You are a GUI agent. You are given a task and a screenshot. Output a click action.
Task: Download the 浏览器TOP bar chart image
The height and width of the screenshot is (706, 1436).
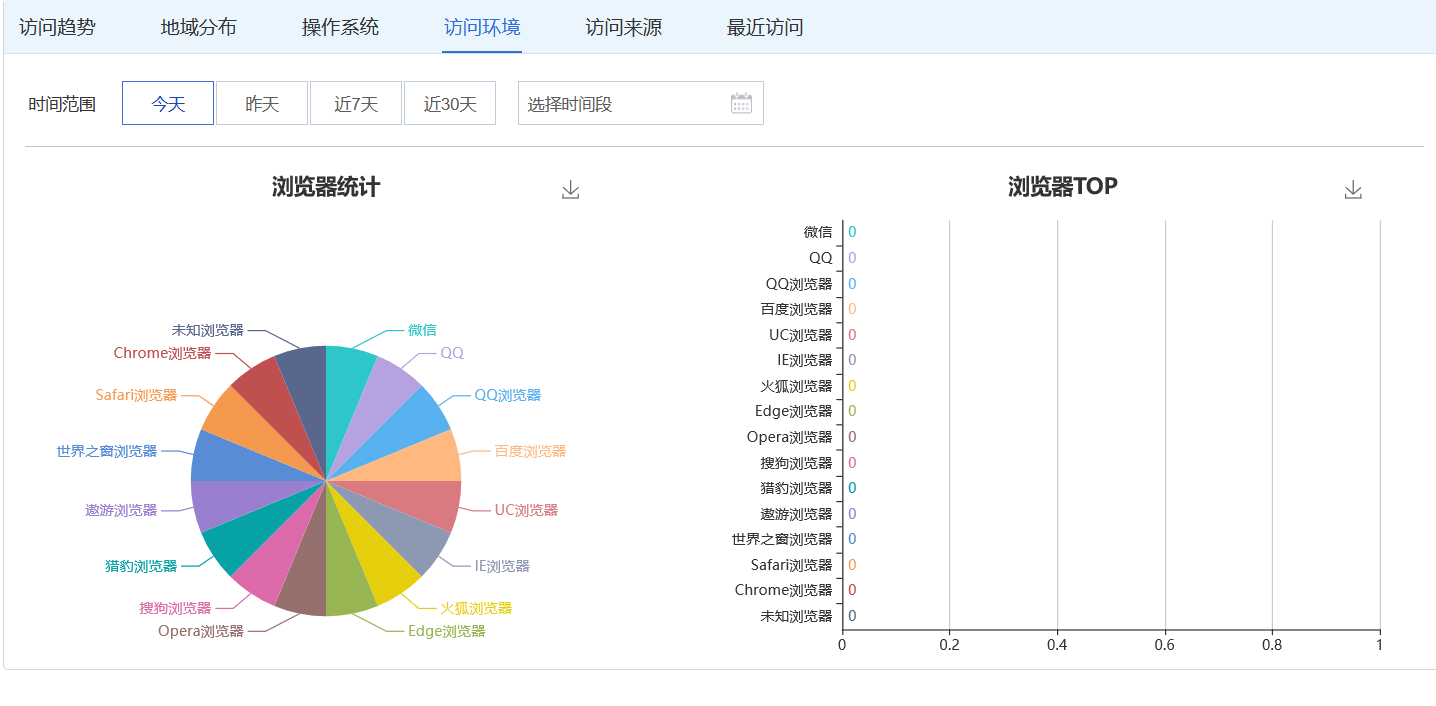[x=1353, y=188]
